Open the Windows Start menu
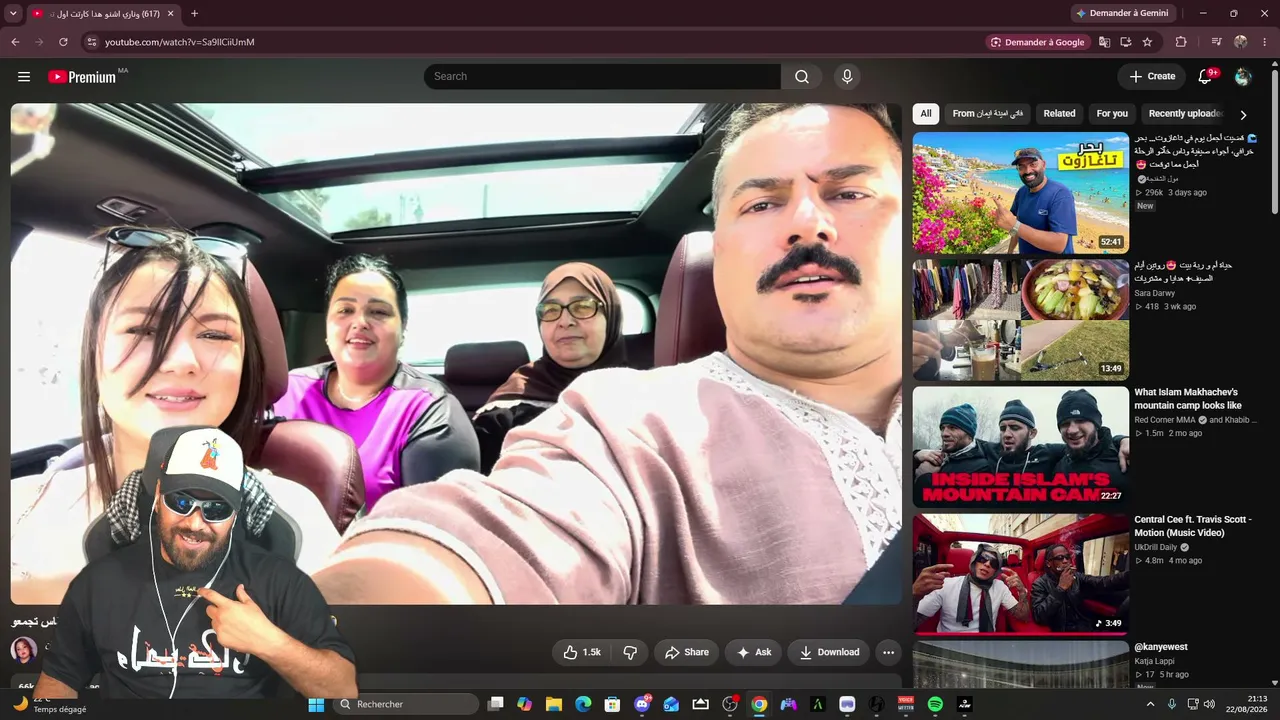1280x720 pixels. 316,704
